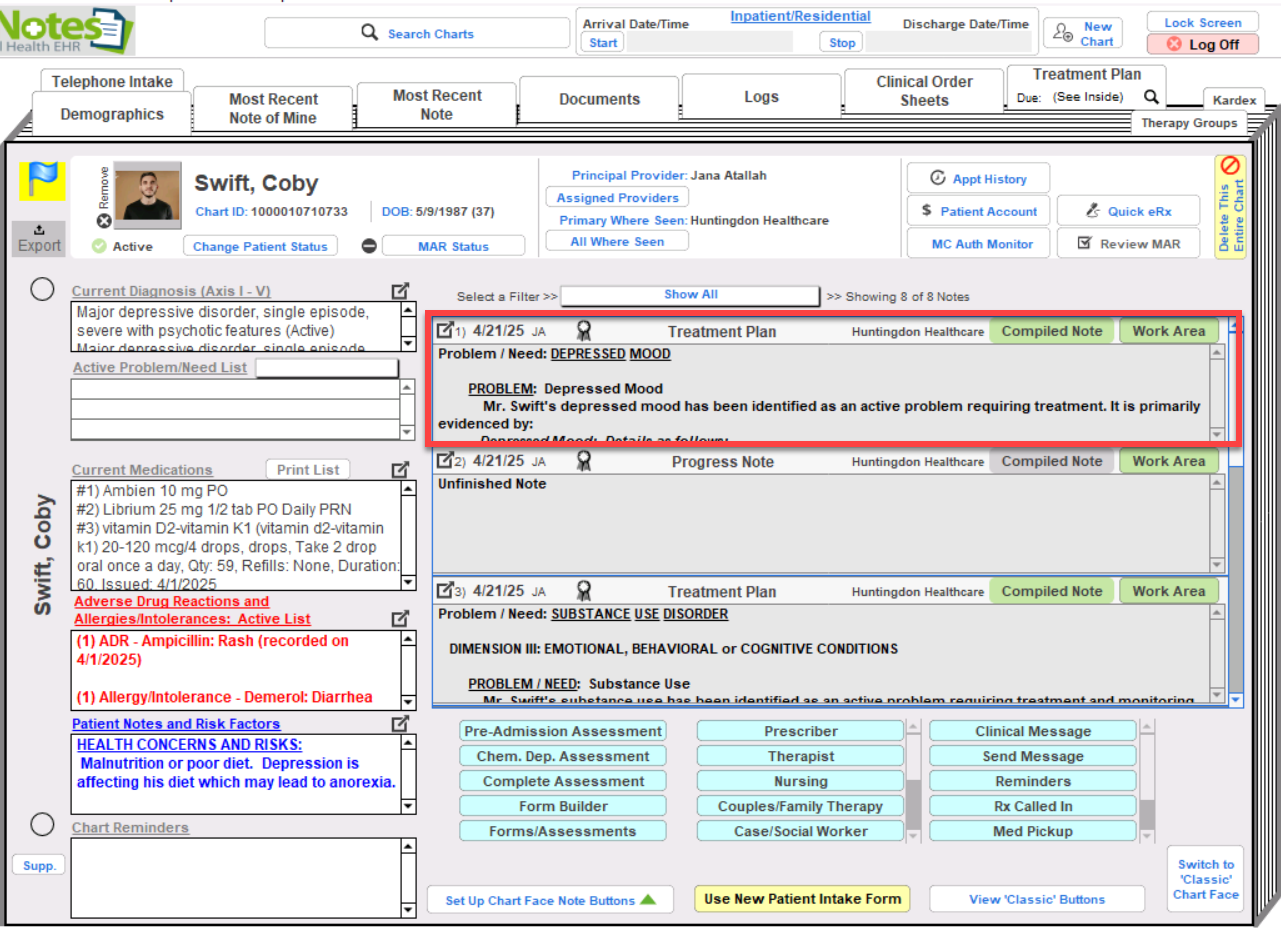1281x928 pixels.
Task: Click the yellow flag icon
Action: pyautogui.click(x=40, y=181)
